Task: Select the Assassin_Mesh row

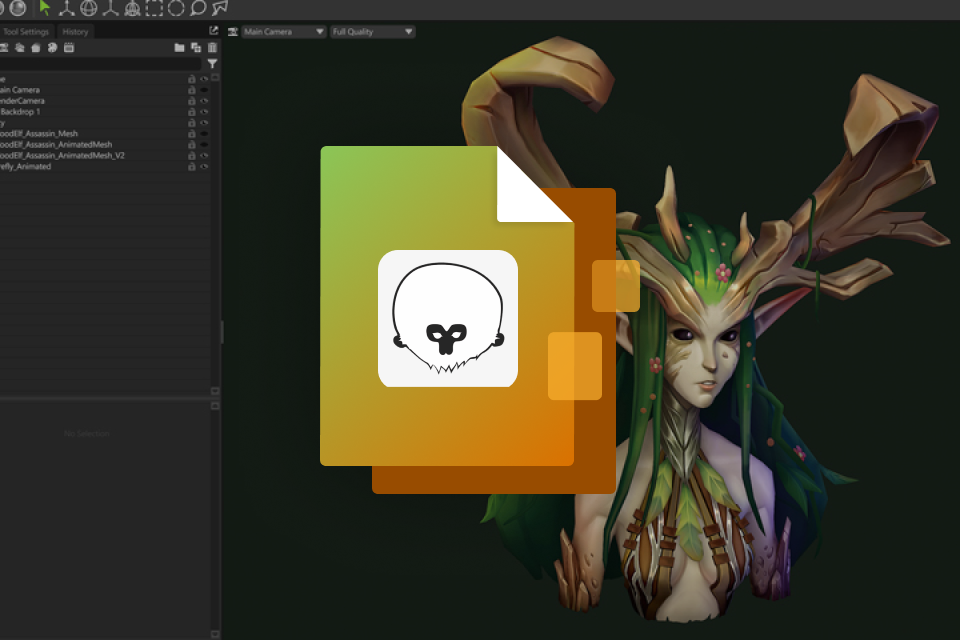Action: point(105,134)
